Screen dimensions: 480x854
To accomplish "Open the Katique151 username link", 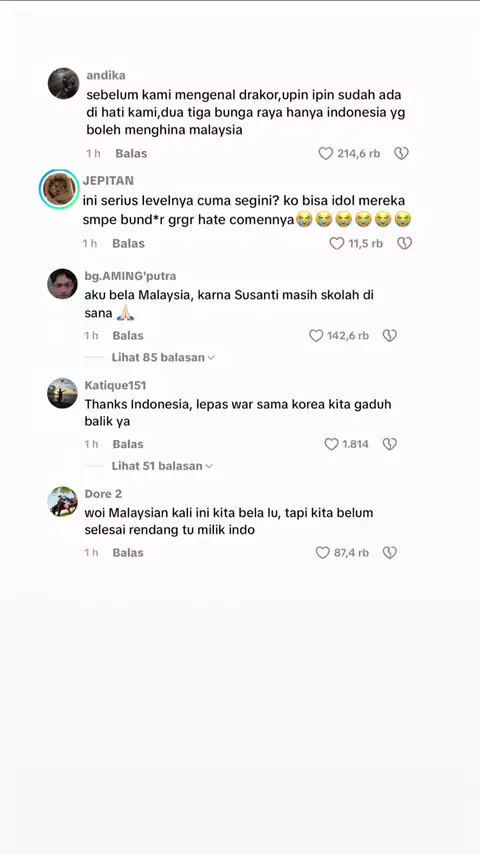I will click(x=116, y=386).
